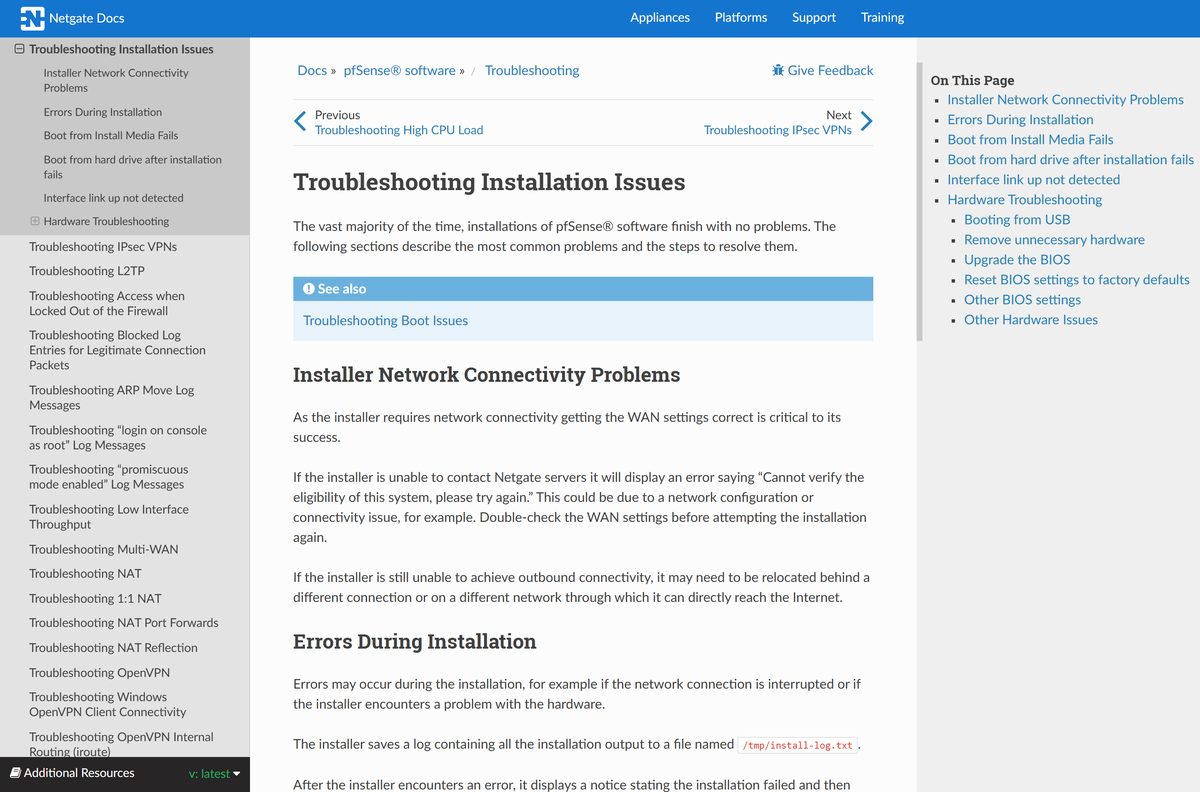Open Troubleshooting Windows OpenVPN Client Connectivity
1200x792 pixels.
tap(107, 704)
